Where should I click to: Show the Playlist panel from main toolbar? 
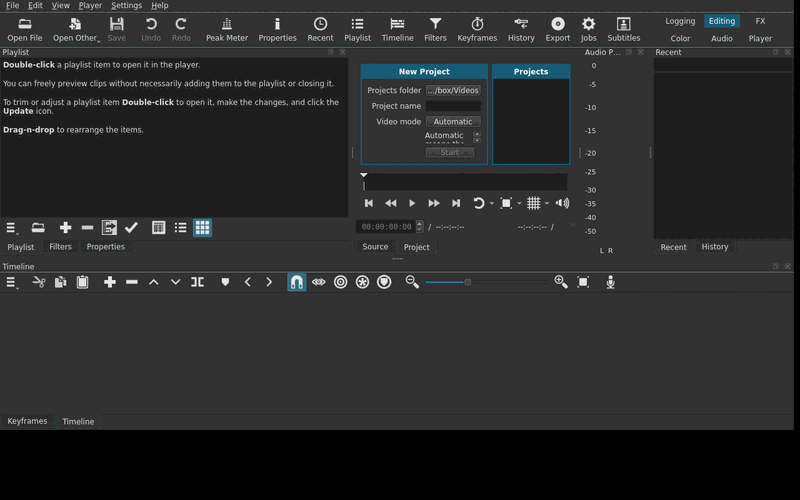coord(357,30)
